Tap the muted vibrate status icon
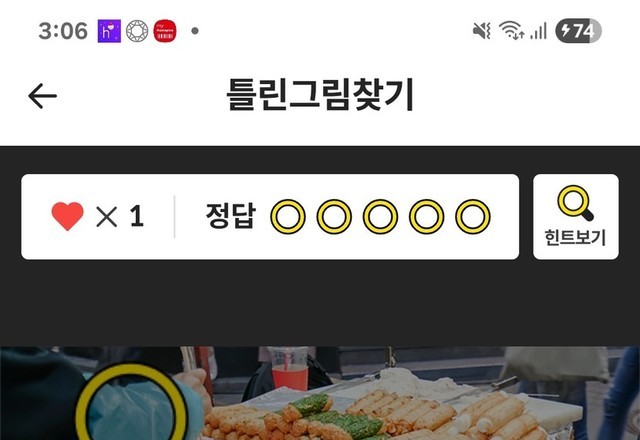The height and width of the screenshot is (440, 640). [482, 31]
